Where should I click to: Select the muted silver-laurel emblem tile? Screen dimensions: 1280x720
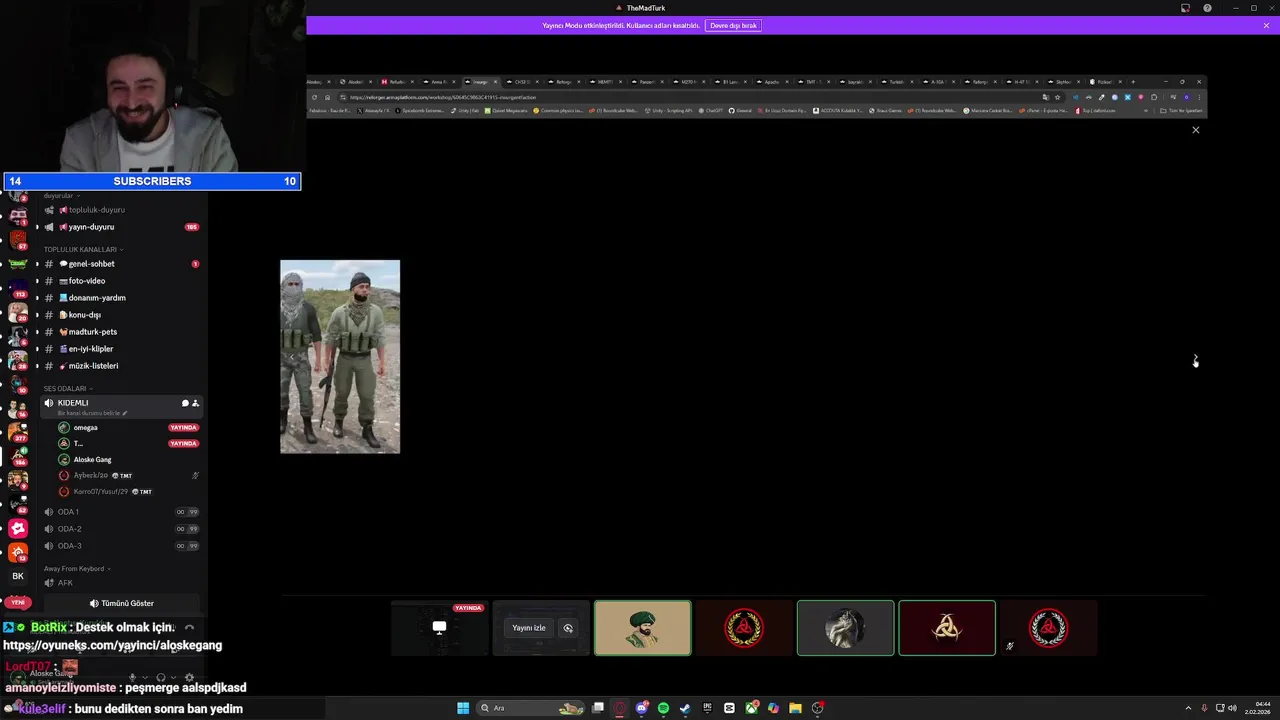pyautogui.click(x=1049, y=628)
